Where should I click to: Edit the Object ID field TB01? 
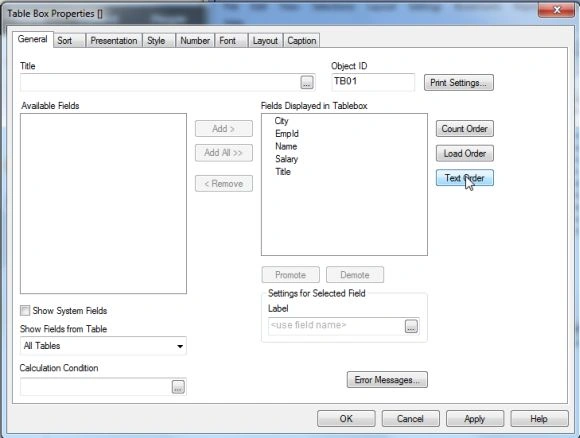(373, 82)
